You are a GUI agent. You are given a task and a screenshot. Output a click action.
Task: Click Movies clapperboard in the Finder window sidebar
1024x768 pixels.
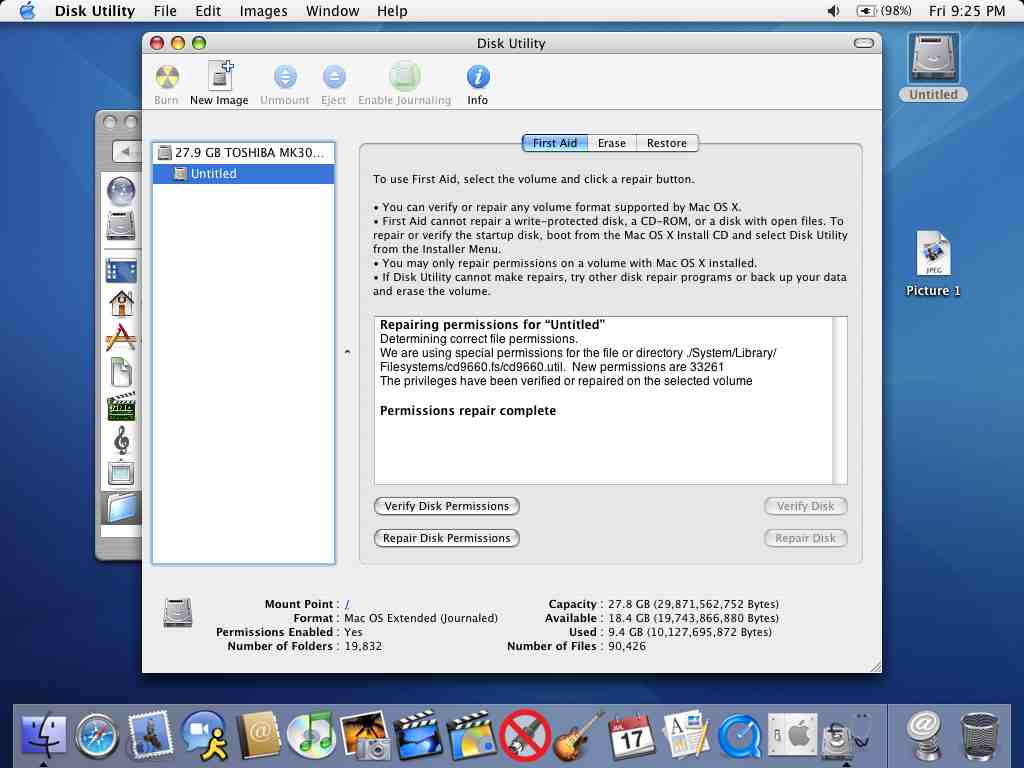click(x=121, y=407)
